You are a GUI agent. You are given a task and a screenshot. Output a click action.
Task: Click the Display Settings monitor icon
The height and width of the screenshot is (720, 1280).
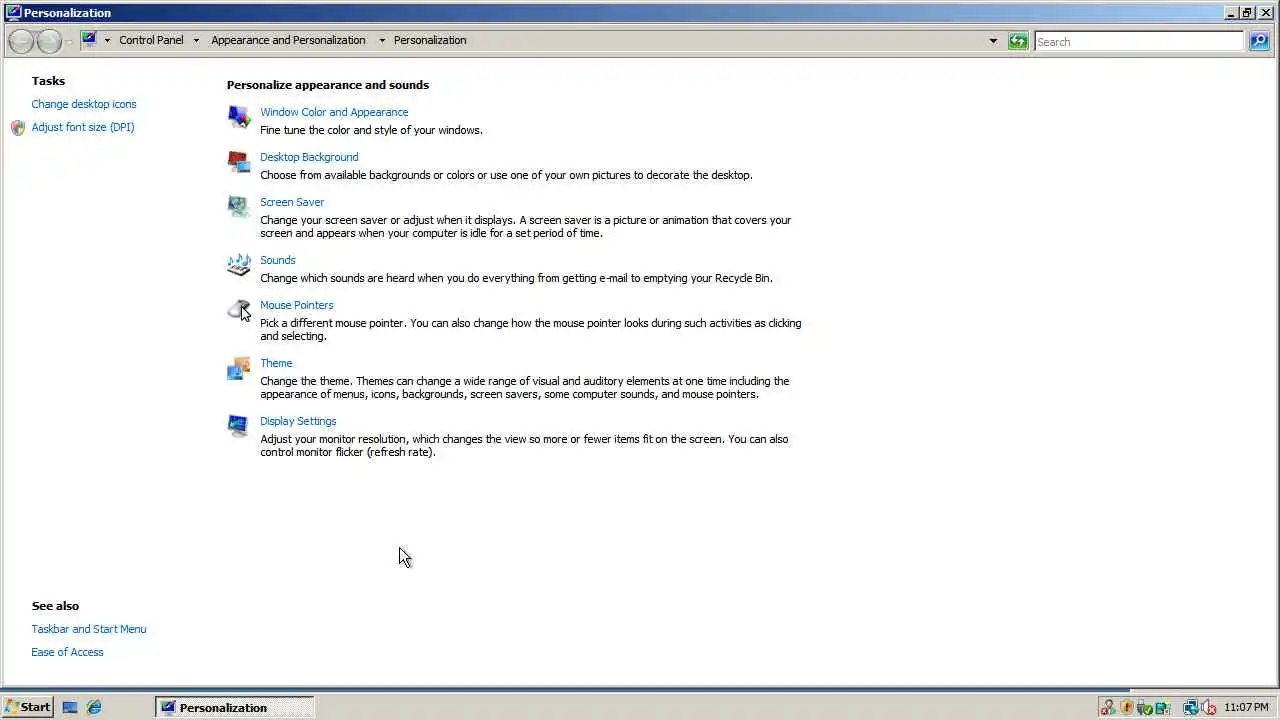pos(238,426)
